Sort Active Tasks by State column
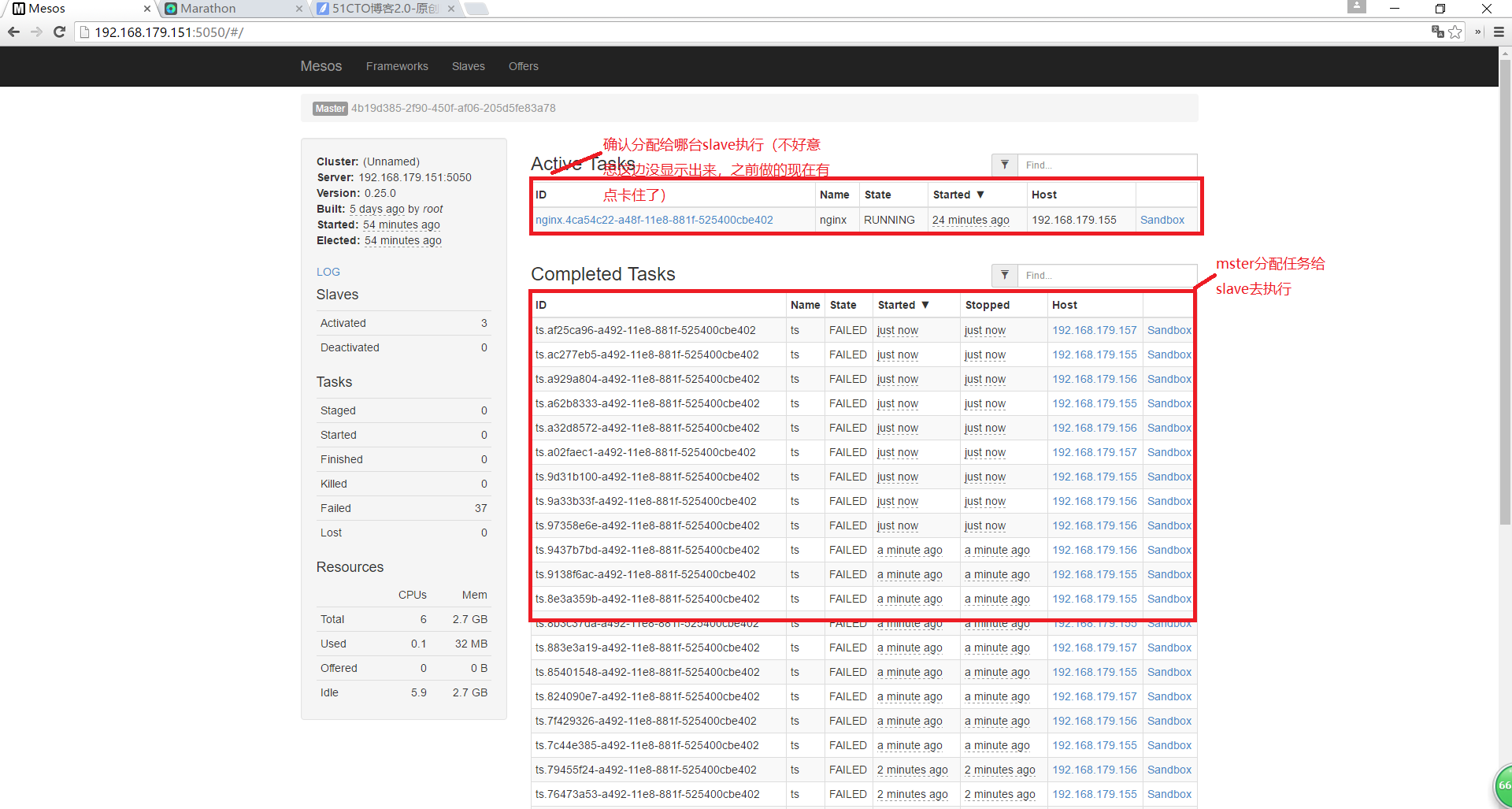This screenshot has height=809, width=1512. (878, 195)
